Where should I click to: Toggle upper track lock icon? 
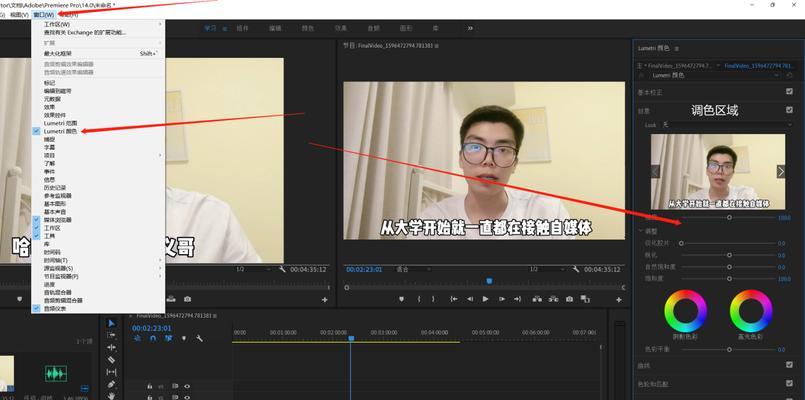click(149, 386)
